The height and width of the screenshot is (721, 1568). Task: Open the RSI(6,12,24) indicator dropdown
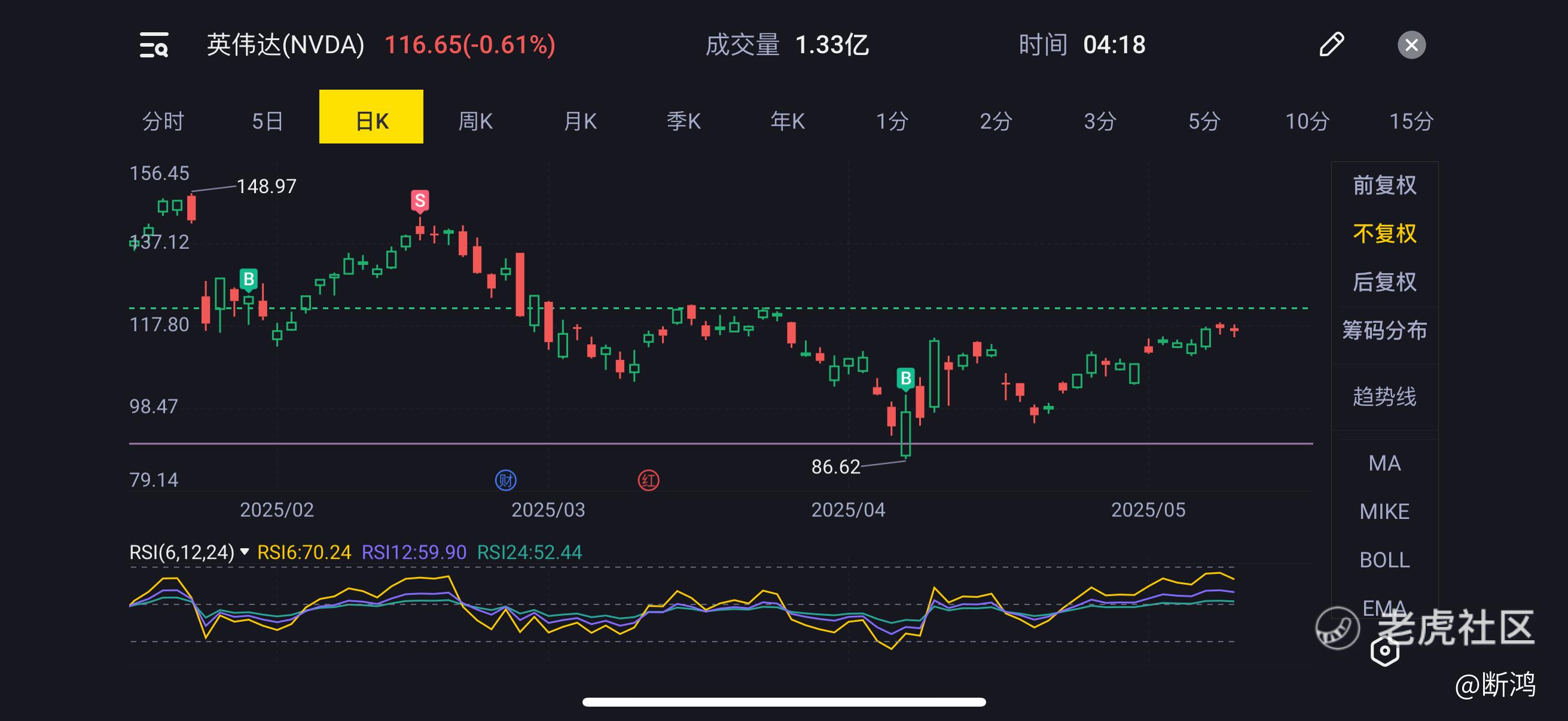pyautogui.click(x=190, y=552)
